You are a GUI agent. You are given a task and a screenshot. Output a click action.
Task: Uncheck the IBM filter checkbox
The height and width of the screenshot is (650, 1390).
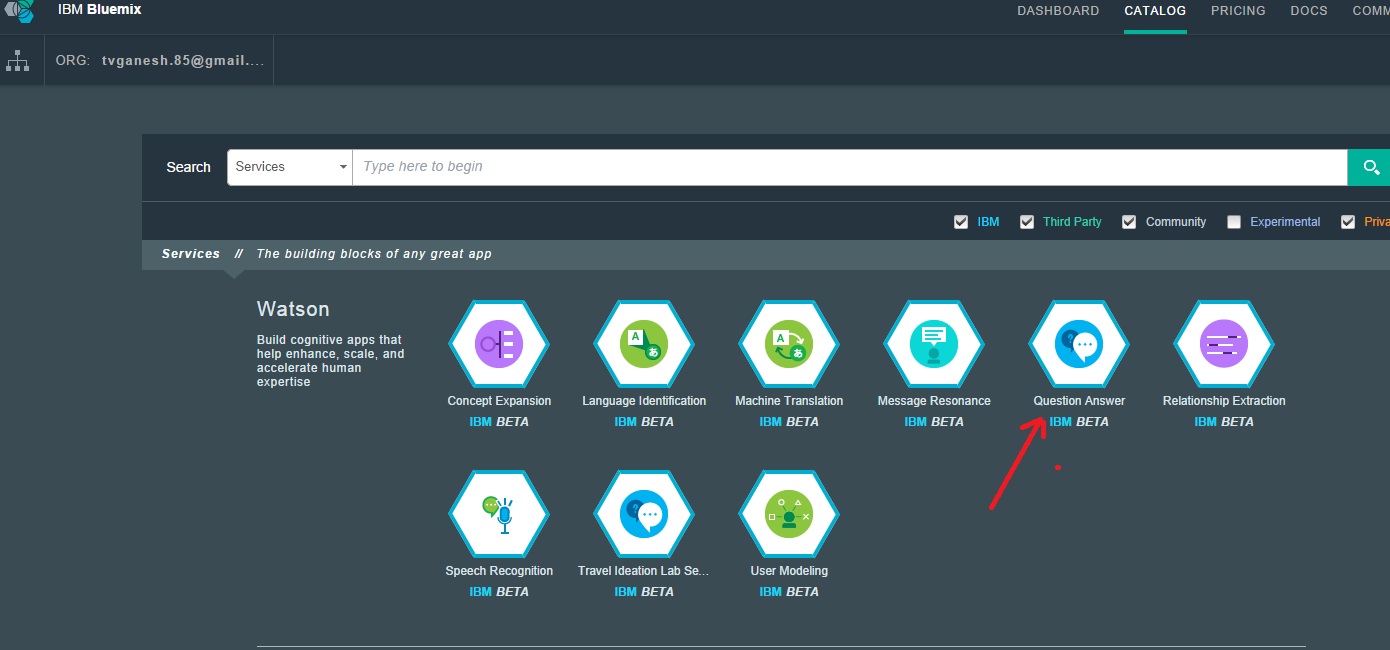coord(961,222)
